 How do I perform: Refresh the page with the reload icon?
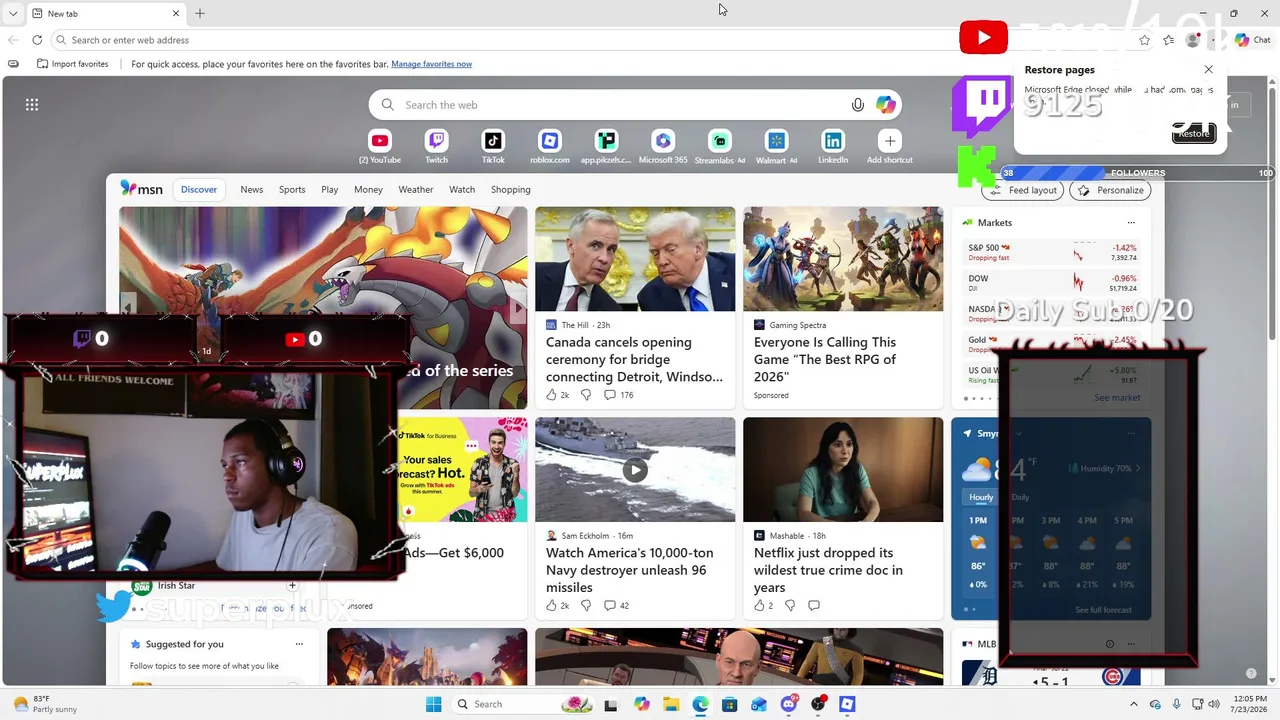pos(37,40)
